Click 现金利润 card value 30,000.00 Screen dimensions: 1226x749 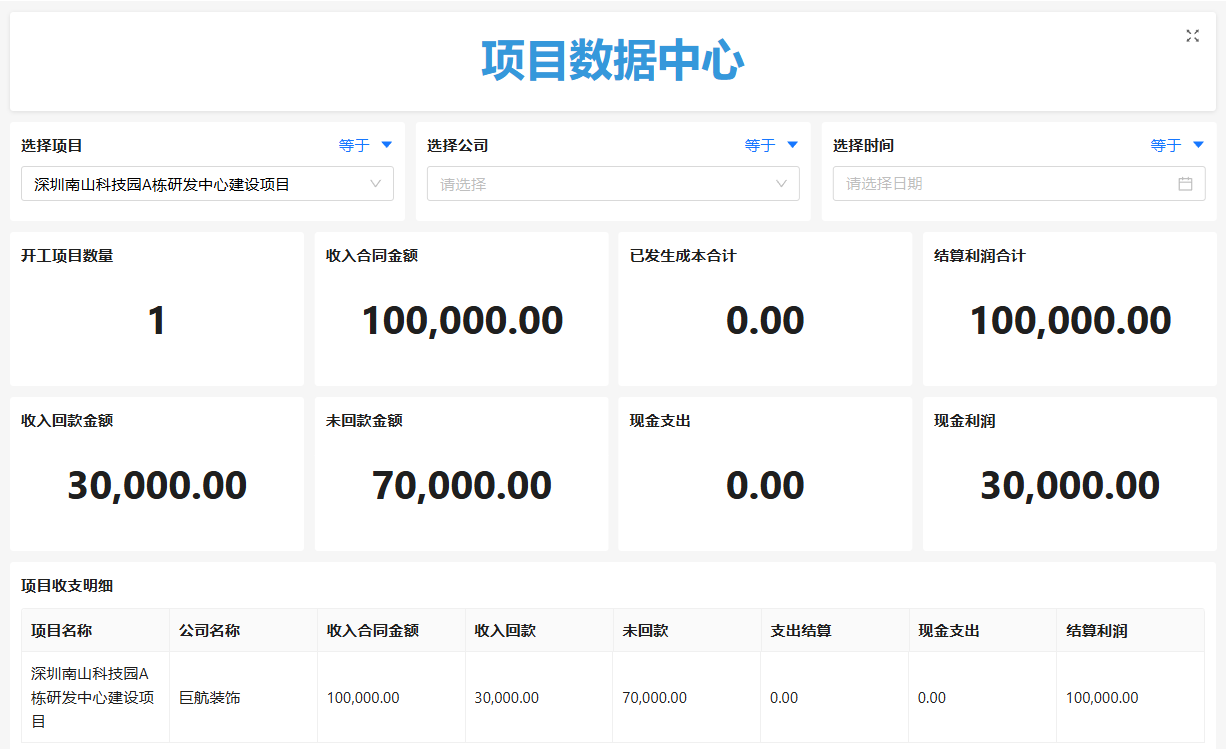point(1070,486)
